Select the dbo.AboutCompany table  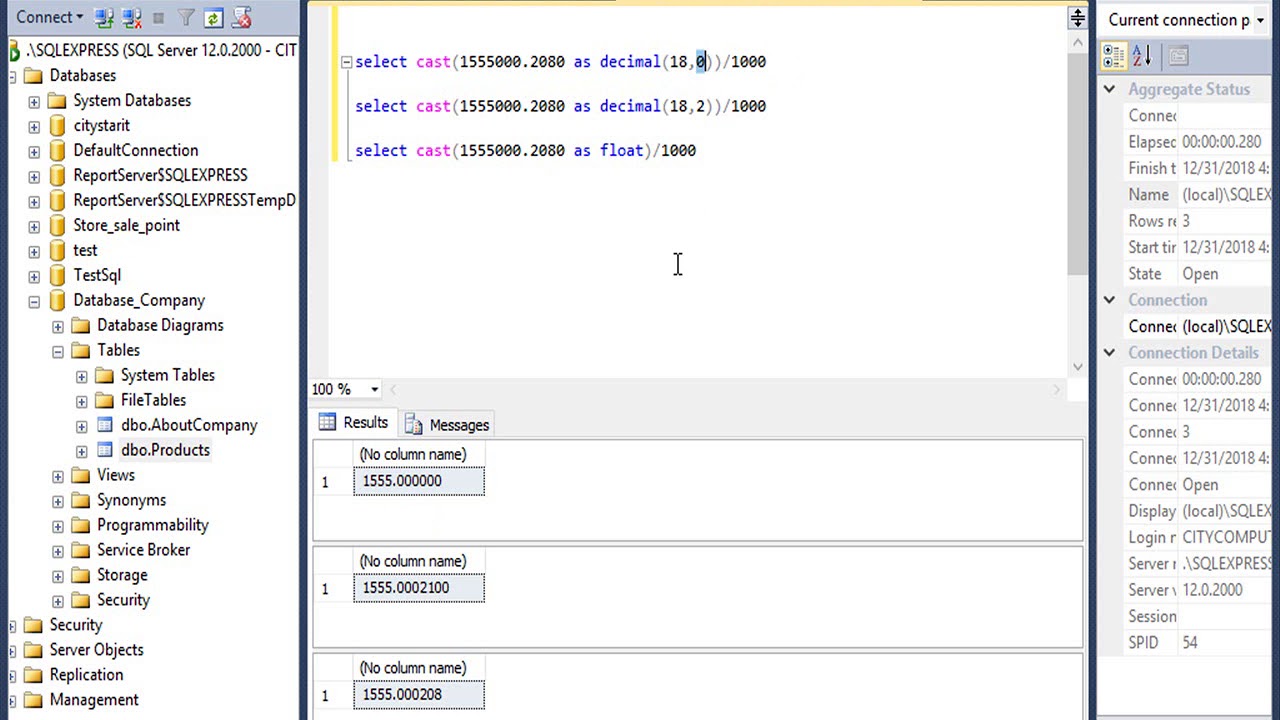pyautogui.click(x=189, y=425)
